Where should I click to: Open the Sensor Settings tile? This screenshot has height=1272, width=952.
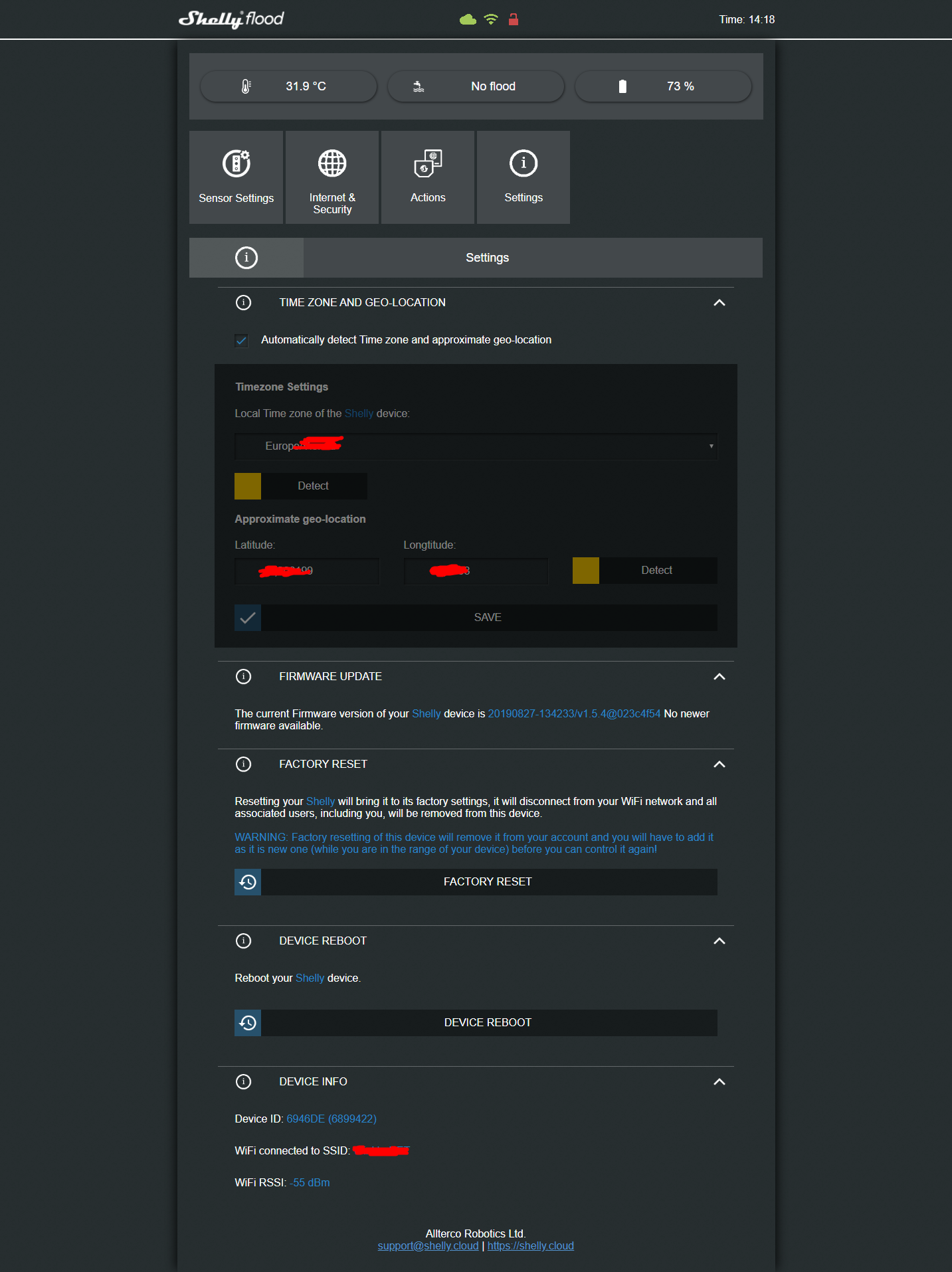click(236, 177)
